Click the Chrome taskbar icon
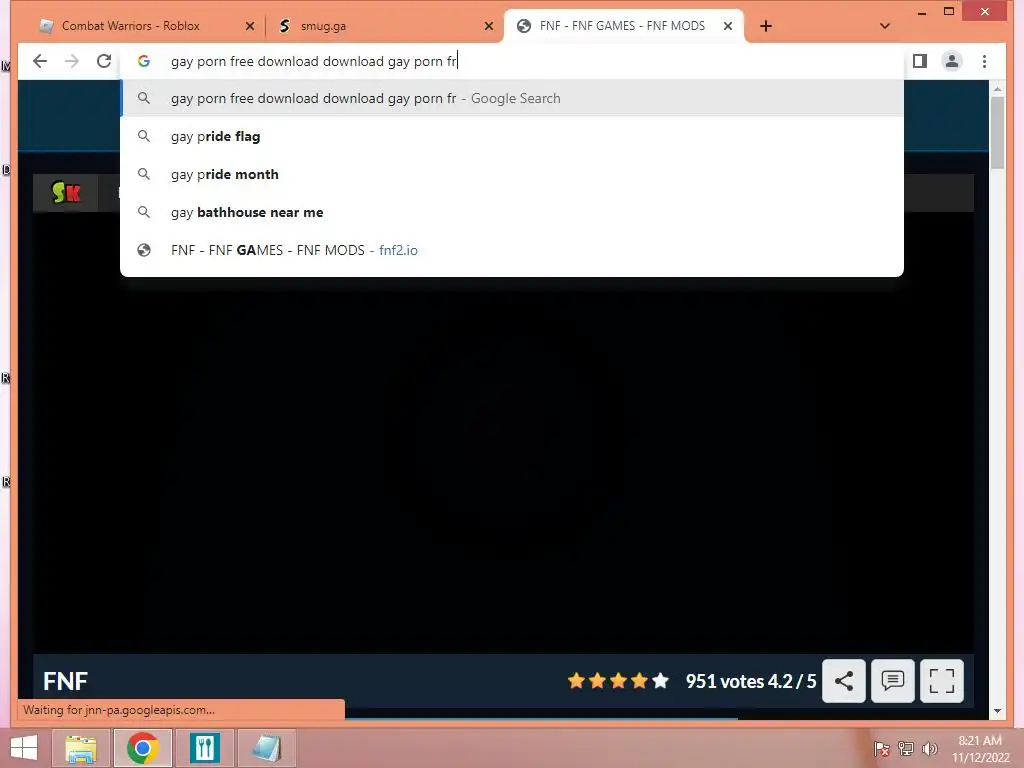 142,748
